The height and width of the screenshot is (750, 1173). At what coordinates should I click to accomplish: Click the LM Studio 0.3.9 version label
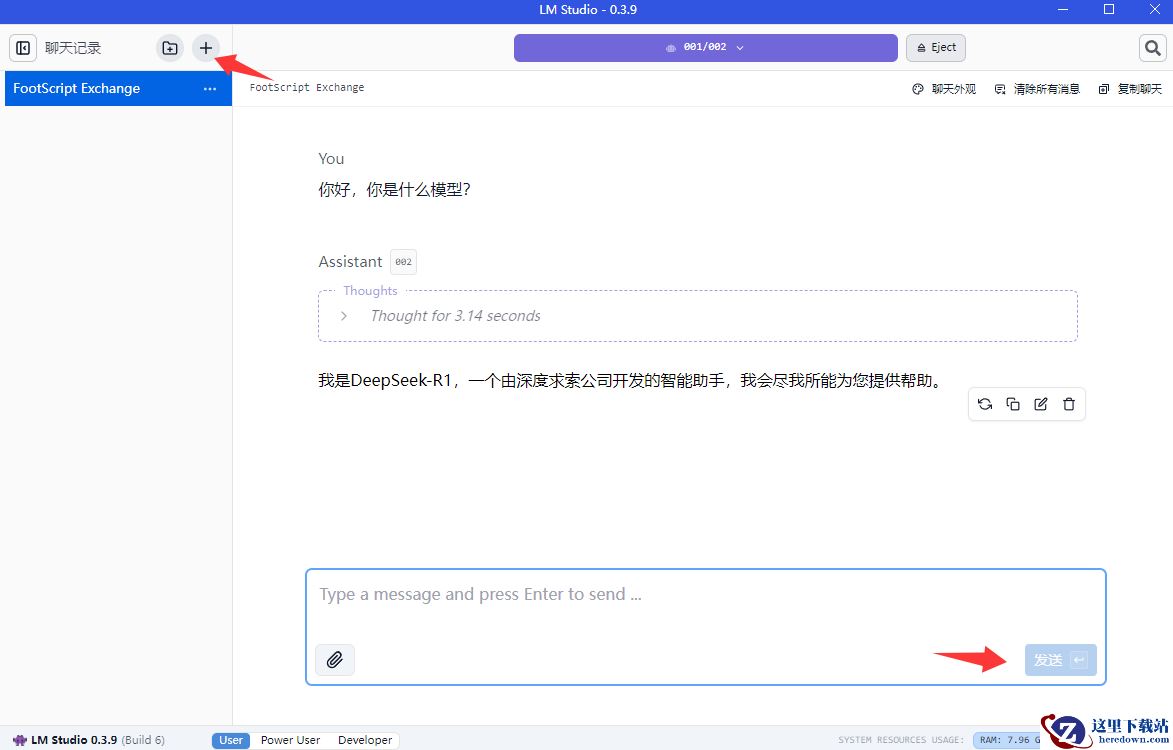(x=89, y=740)
